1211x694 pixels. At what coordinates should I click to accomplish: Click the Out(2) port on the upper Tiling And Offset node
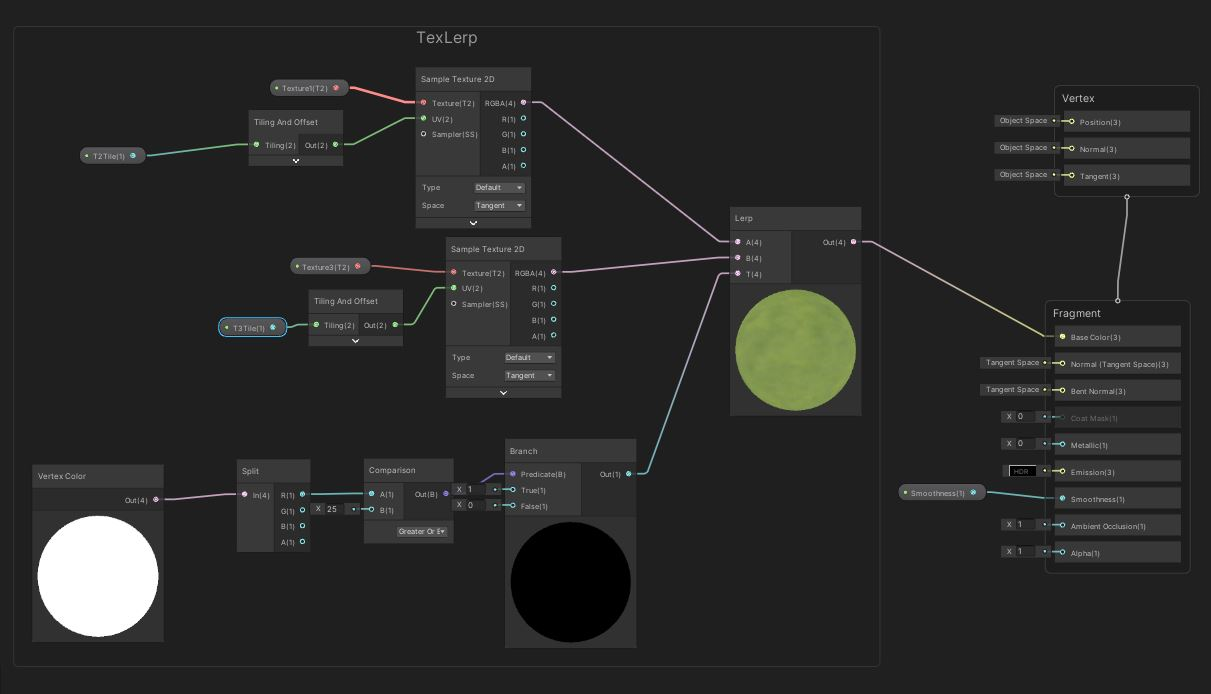(x=334, y=144)
